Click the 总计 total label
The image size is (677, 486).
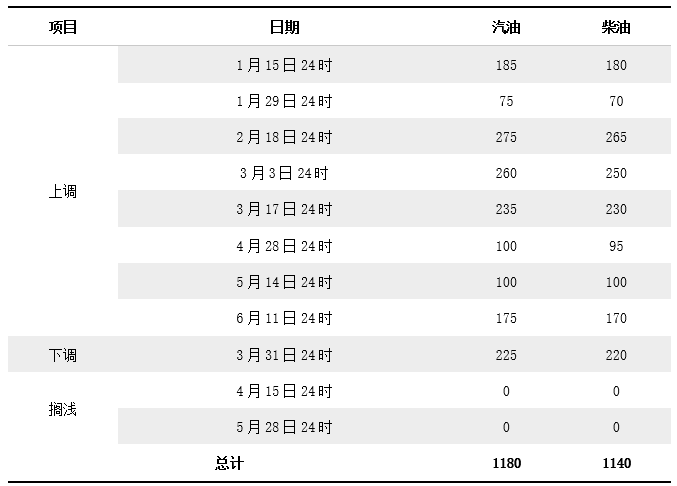click(230, 463)
